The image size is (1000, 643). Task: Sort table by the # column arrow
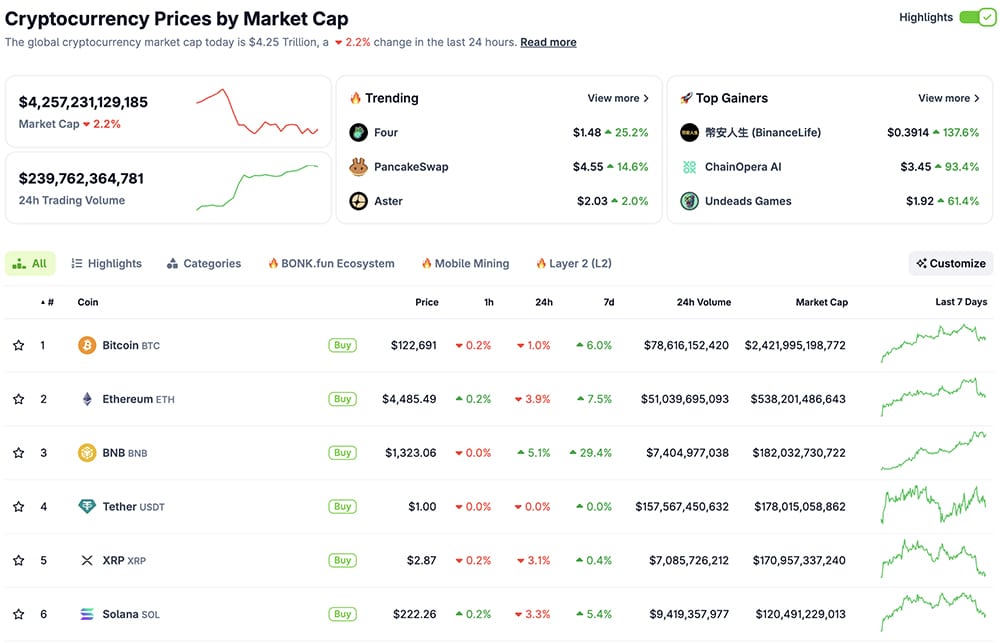(43, 302)
